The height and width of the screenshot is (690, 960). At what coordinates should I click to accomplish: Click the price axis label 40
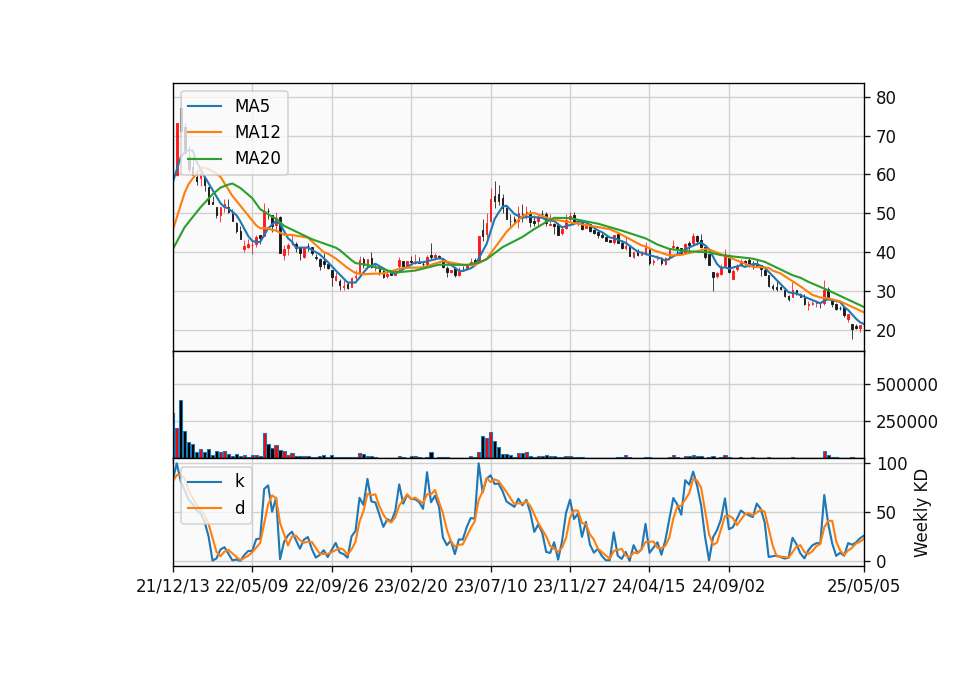pyautogui.click(x=885, y=253)
